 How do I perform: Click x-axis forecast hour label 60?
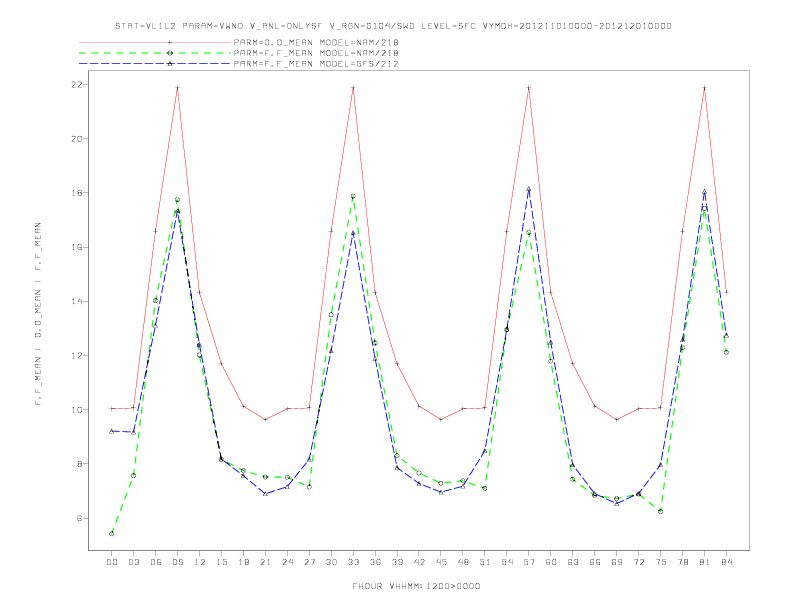click(551, 562)
